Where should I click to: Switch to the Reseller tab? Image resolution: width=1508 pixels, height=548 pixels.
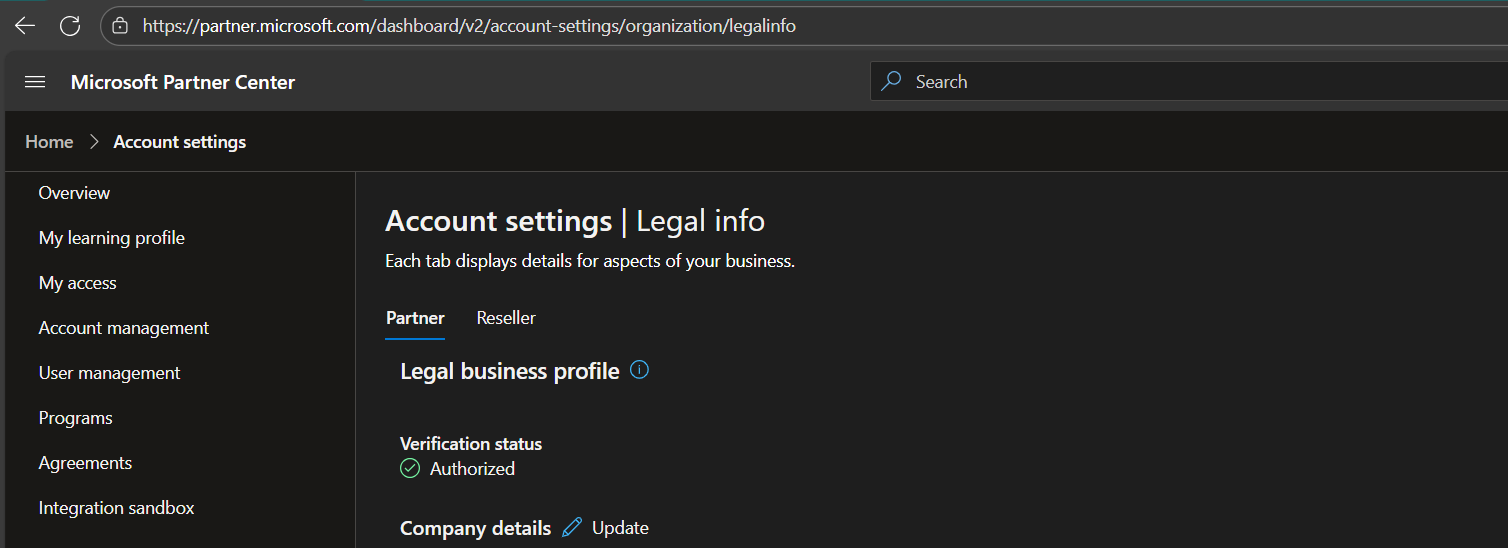point(506,318)
